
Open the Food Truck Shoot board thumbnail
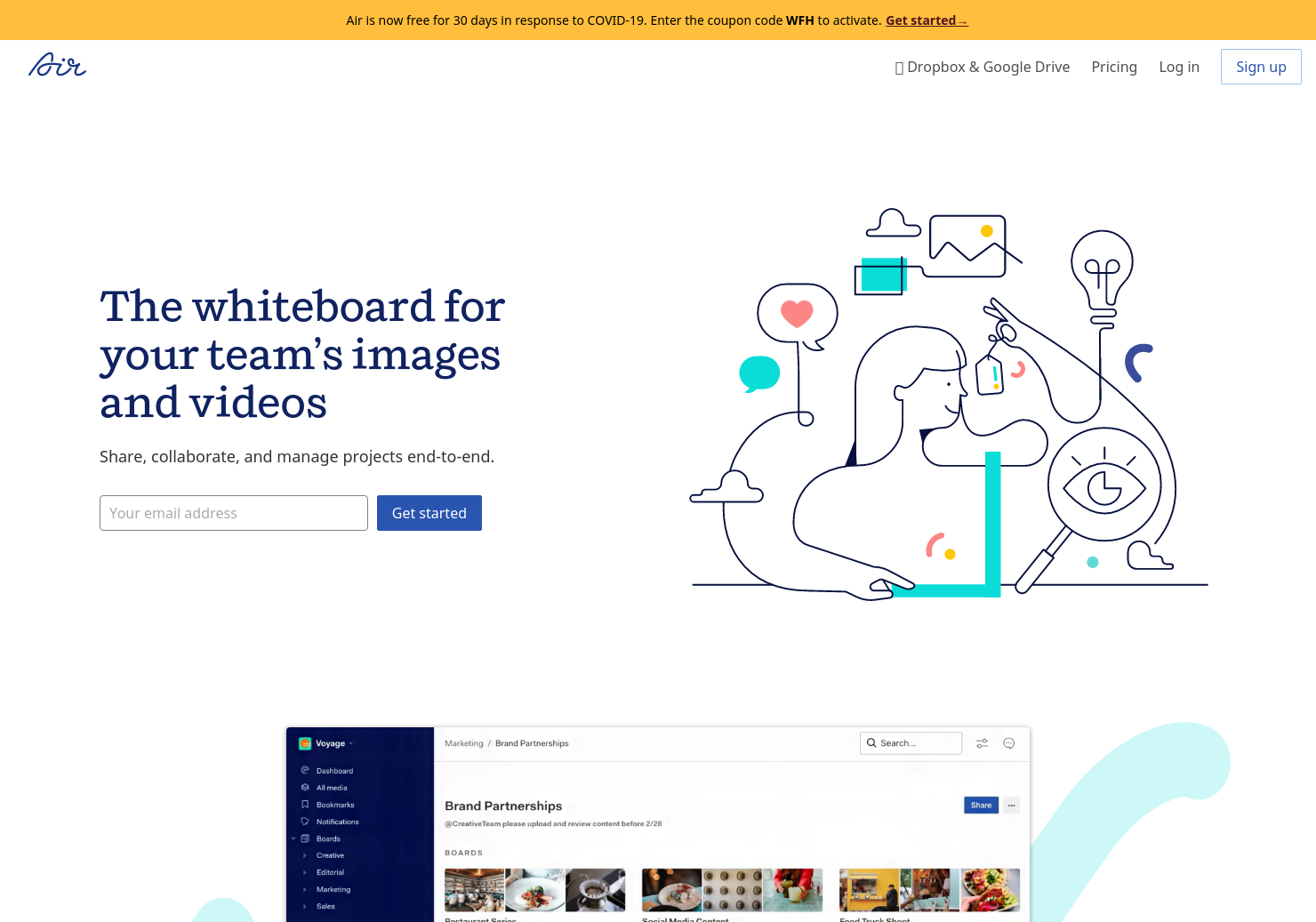pos(929,890)
